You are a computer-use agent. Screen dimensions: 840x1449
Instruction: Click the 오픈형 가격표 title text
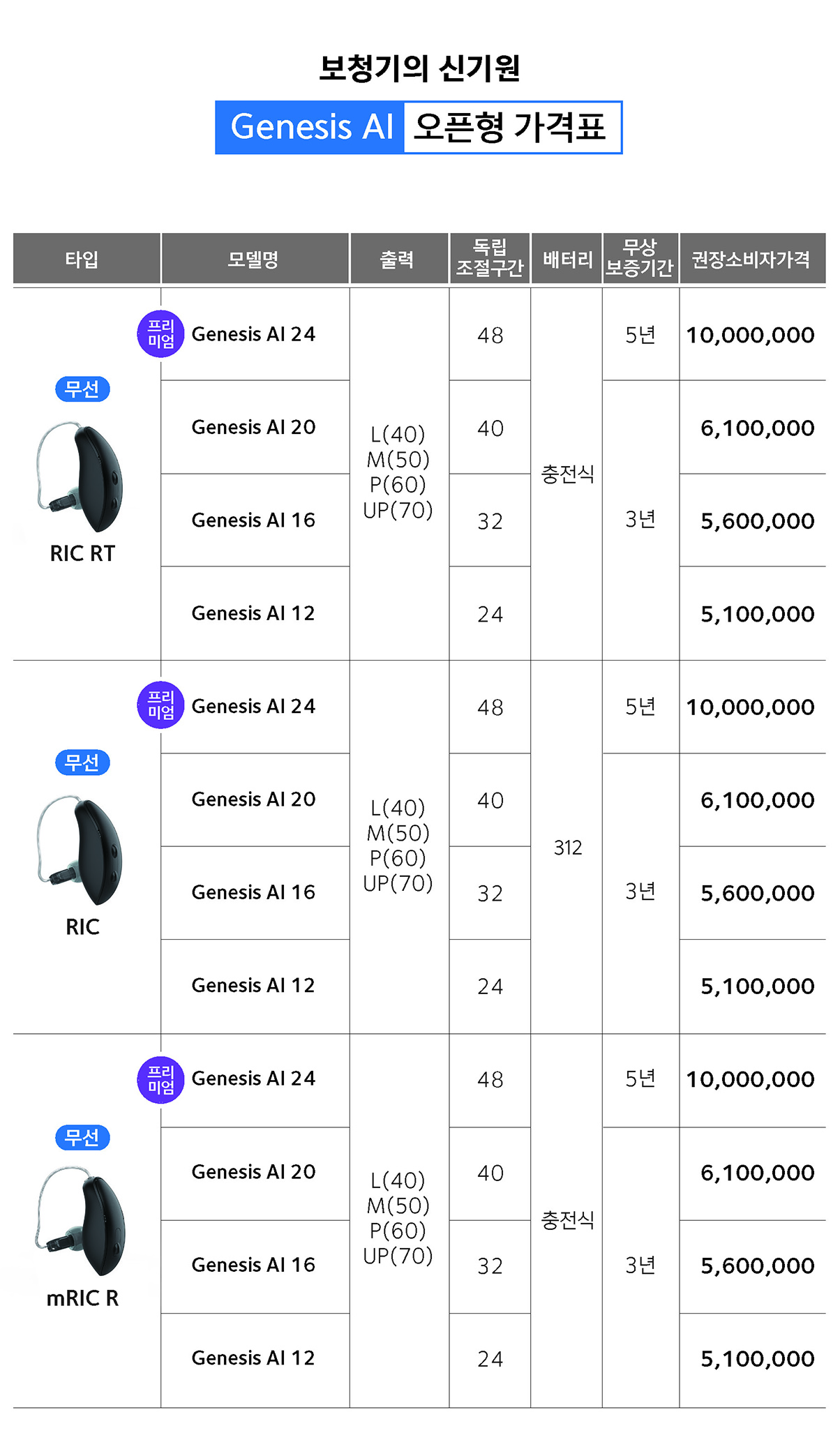pos(511,128)
